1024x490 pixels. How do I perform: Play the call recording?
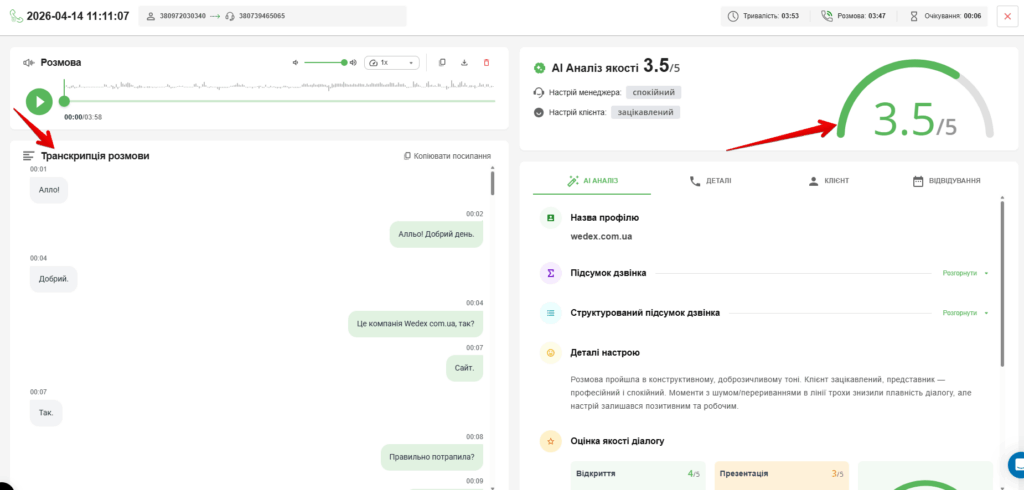pos(39,101)
